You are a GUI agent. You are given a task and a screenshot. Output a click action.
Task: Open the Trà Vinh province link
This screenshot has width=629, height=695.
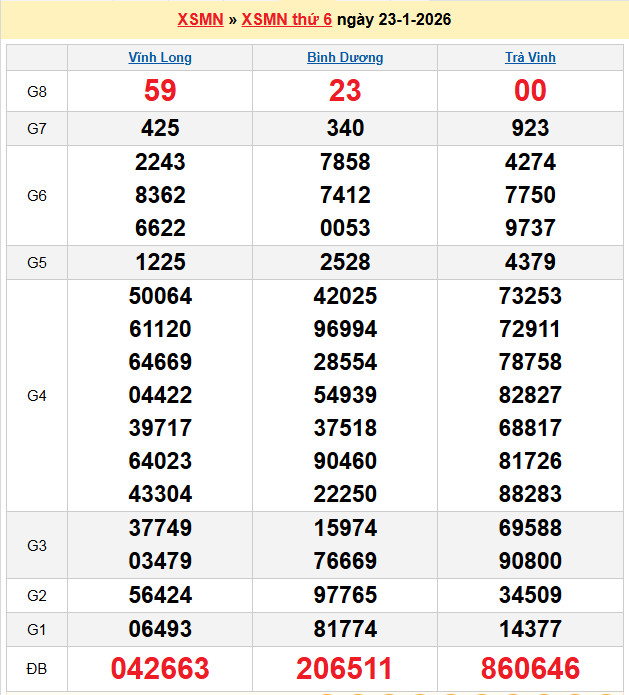point(530,58)
